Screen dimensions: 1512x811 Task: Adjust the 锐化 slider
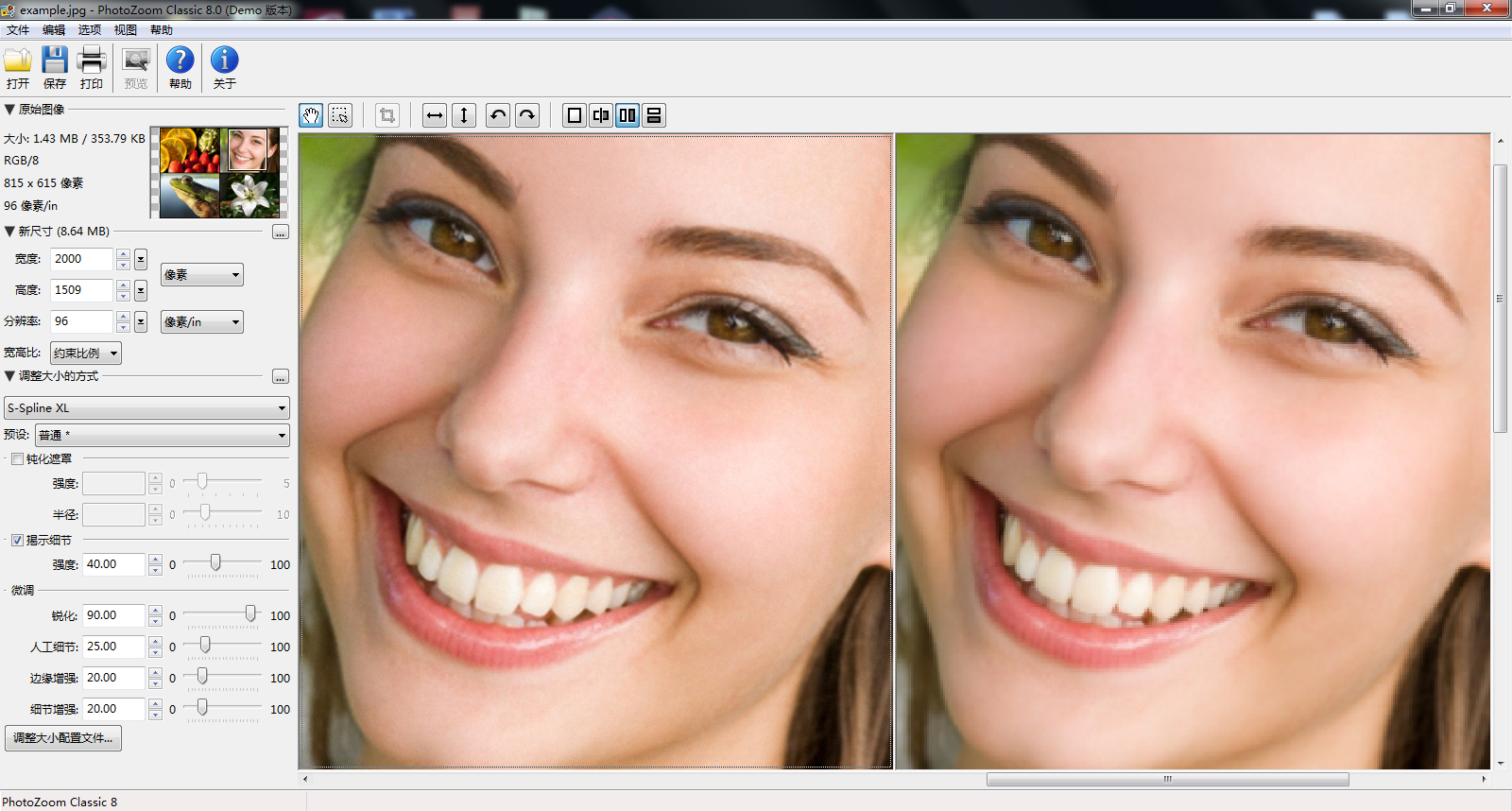[250, 614]
